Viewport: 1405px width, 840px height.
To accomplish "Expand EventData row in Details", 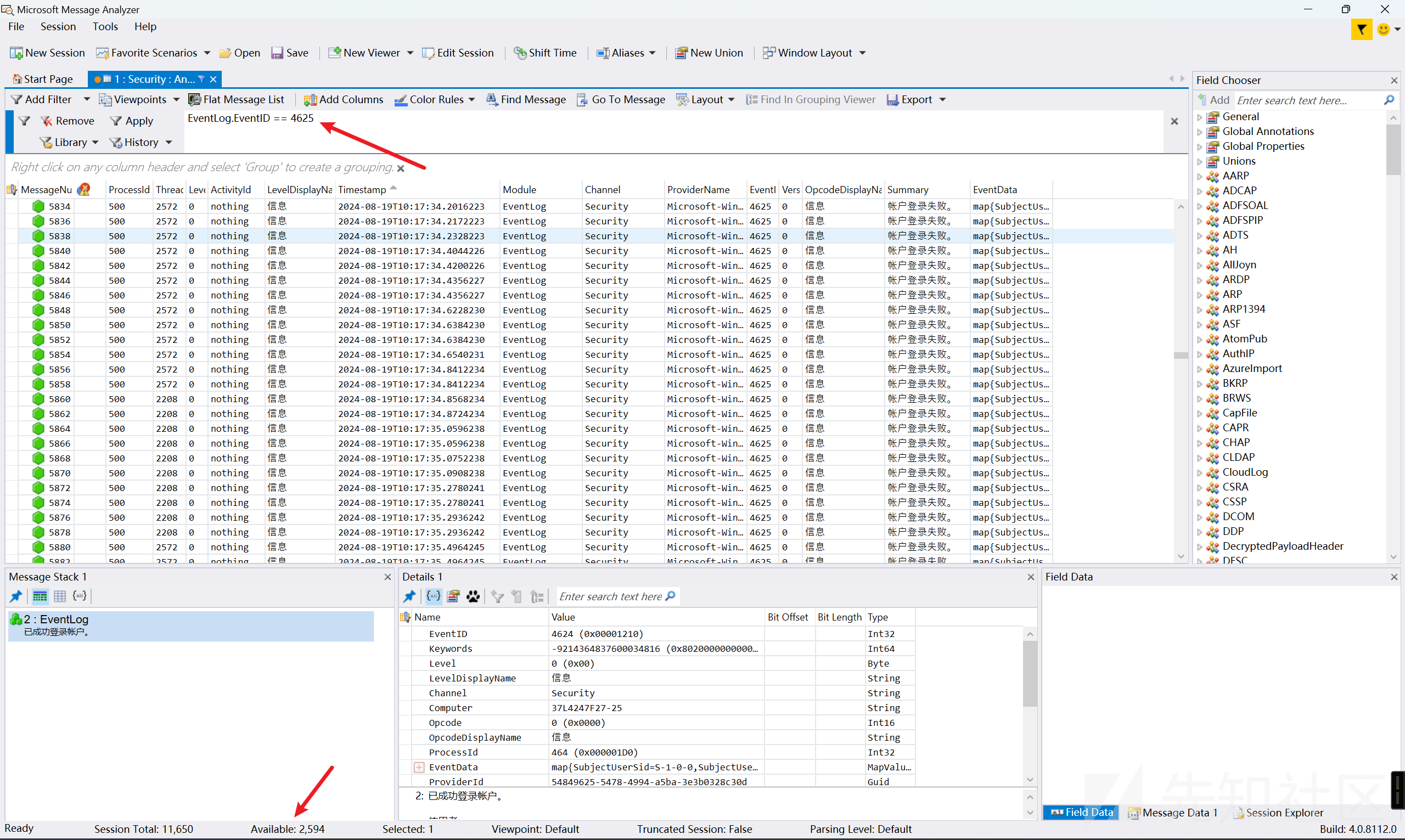I will [x=419, y=767].
